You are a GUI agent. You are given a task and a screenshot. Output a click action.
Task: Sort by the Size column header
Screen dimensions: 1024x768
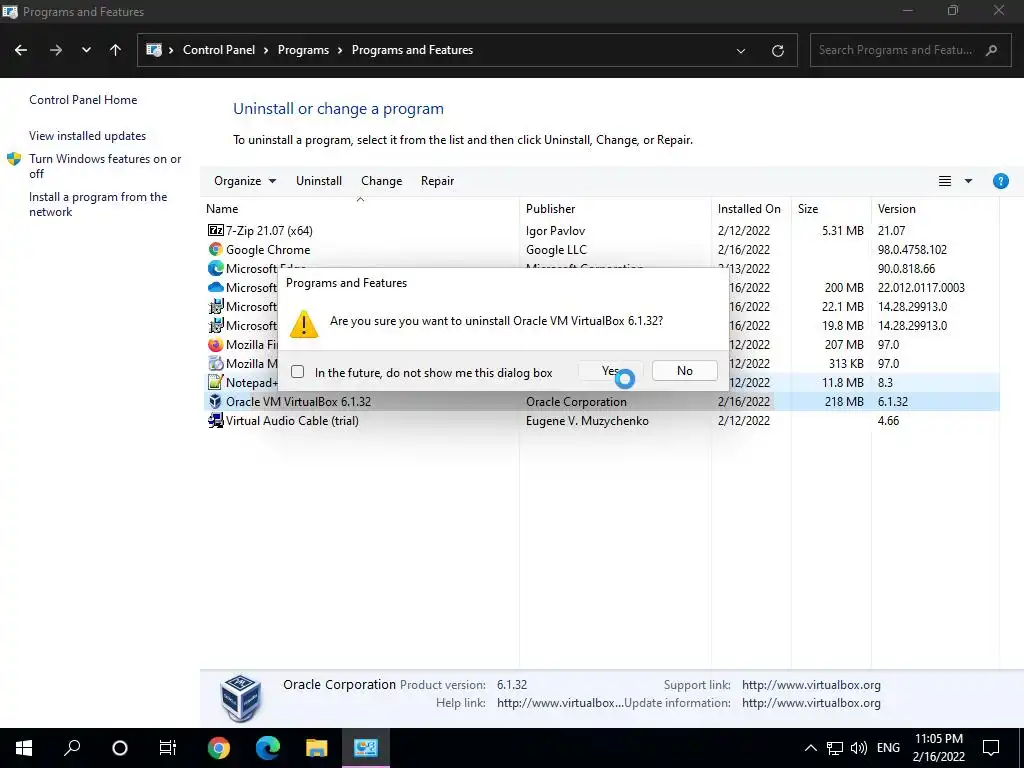point(808,209)
